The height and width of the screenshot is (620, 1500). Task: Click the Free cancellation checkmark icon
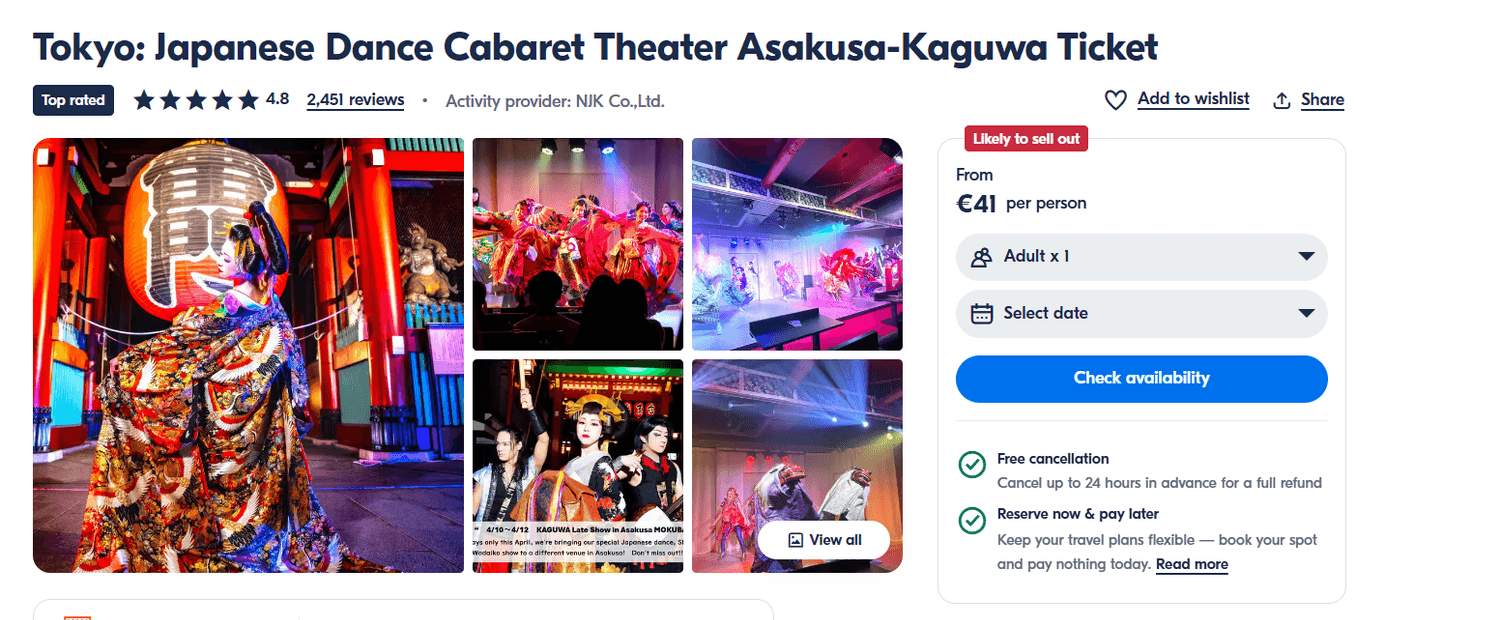click(972, 465)
